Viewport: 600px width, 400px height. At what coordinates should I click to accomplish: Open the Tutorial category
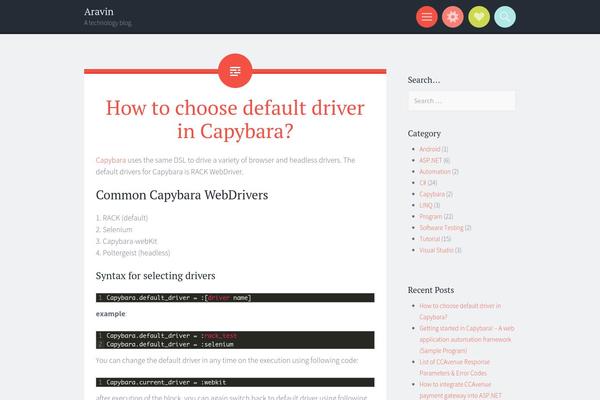pyautogui.click(x=430, y=239)
